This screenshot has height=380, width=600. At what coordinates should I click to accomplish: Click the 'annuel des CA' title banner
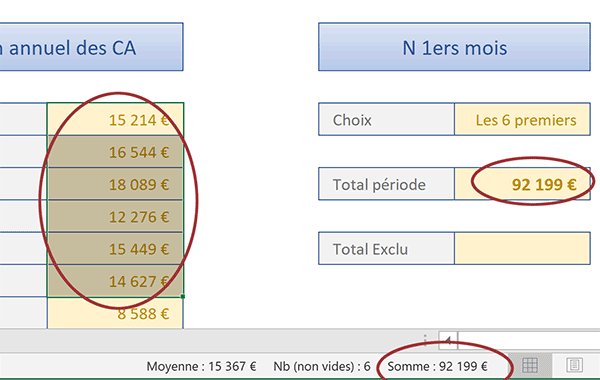(x=91, y=47)
